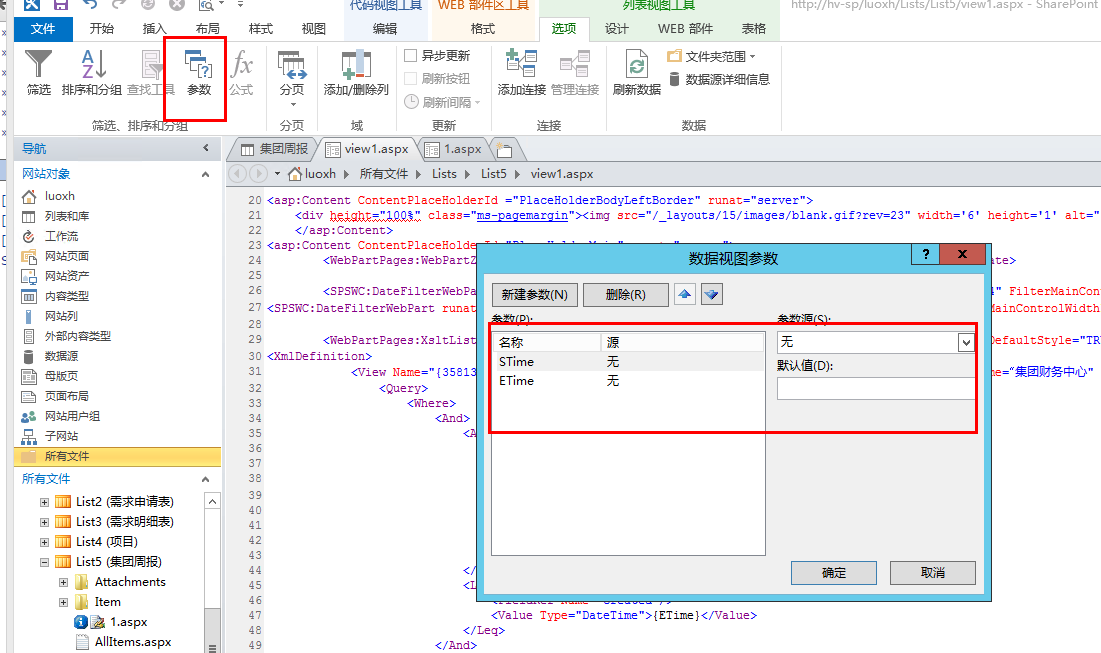Open 排序和分组 sort and group tool
The height and width of the screenshot is (653, 1101).
tap(92, 67)
